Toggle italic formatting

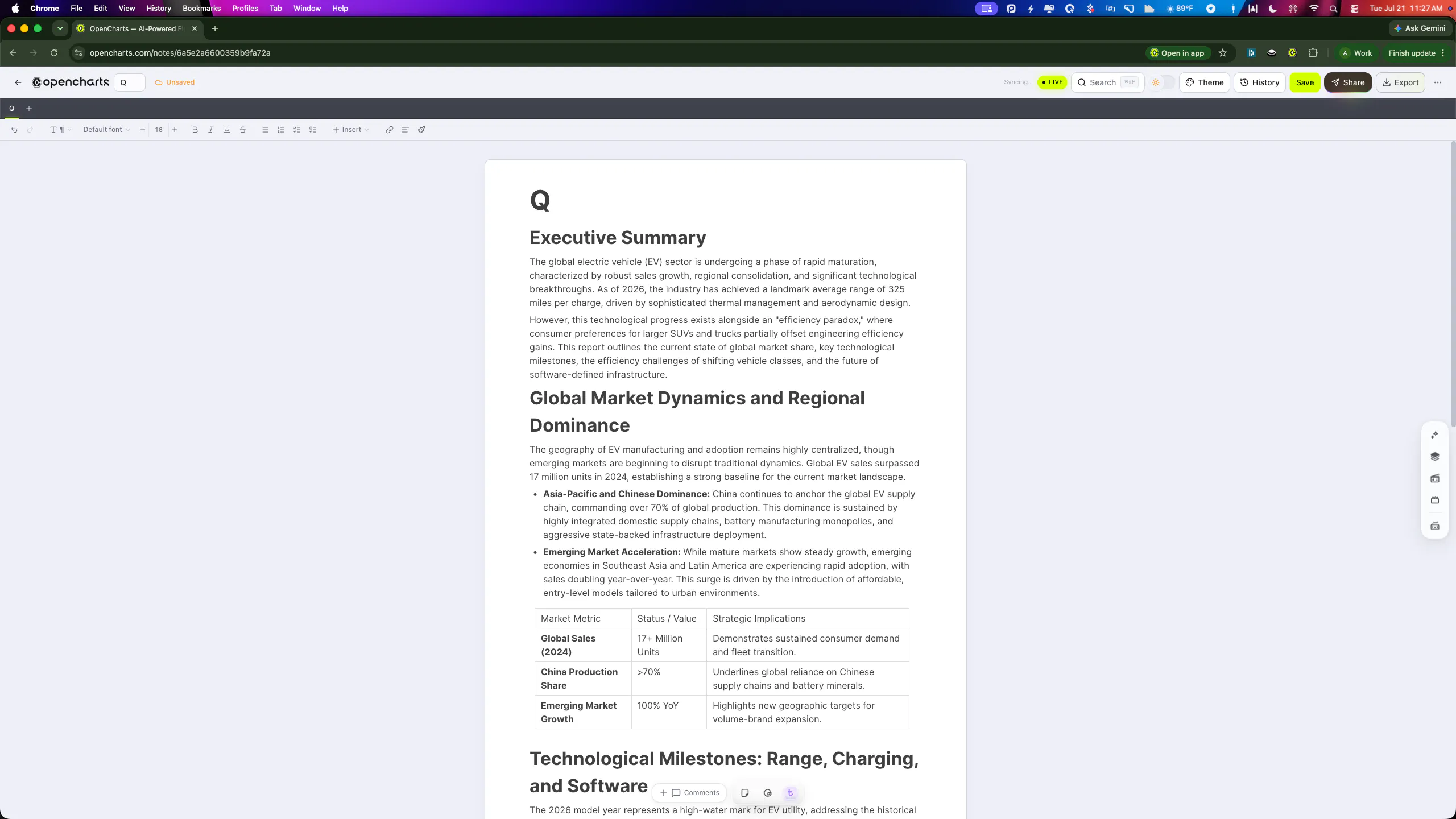coord(211,130)
